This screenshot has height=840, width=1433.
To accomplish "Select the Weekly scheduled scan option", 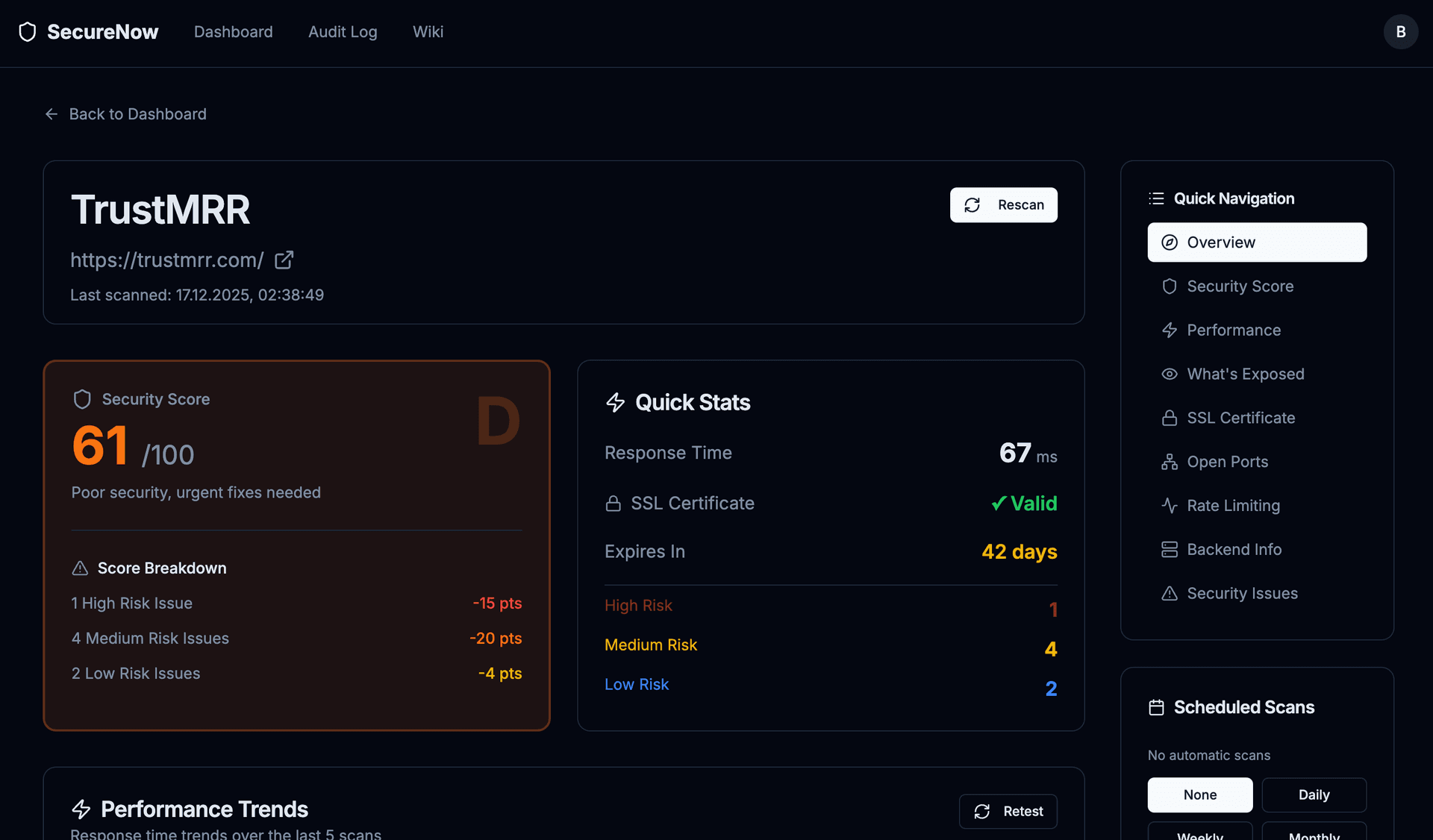I will [1199, 836].
